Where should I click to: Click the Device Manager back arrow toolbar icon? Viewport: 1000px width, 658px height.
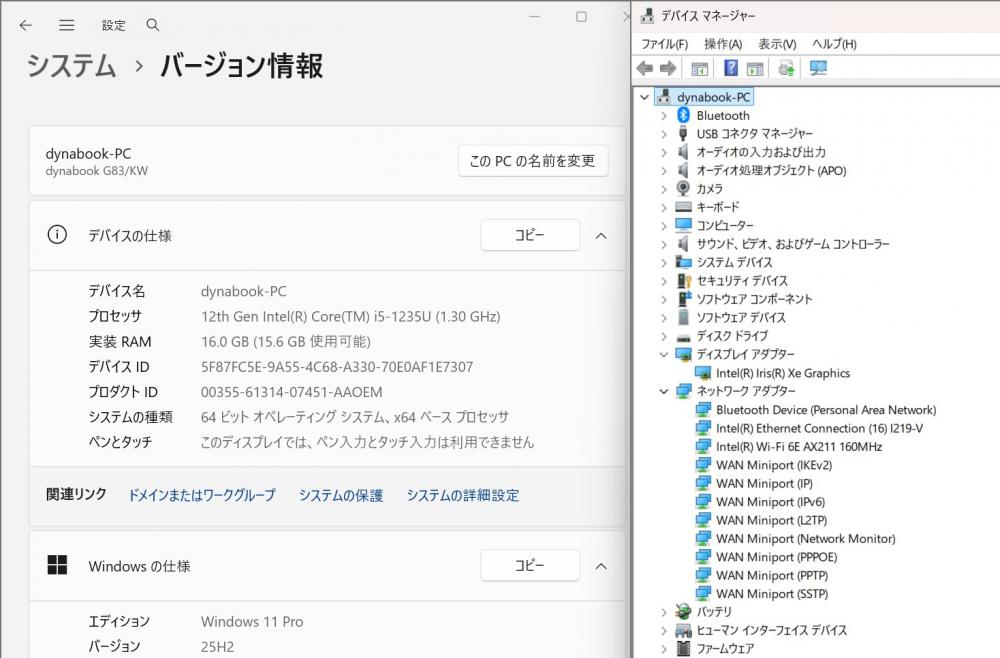pos(645,68)
